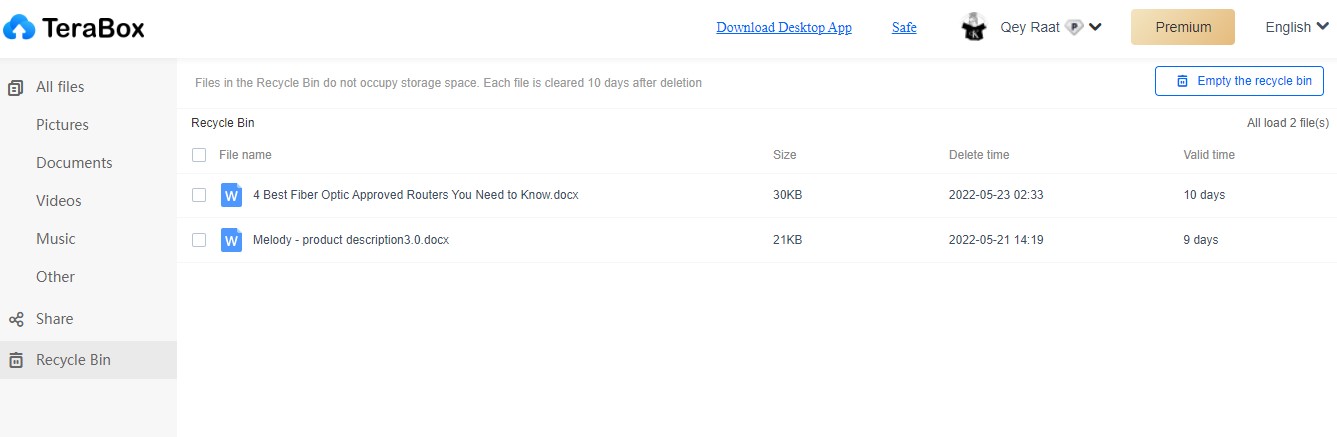The image size is (1337, 437).
Task: Click the Safe link in the header
Action: [904, 28]
